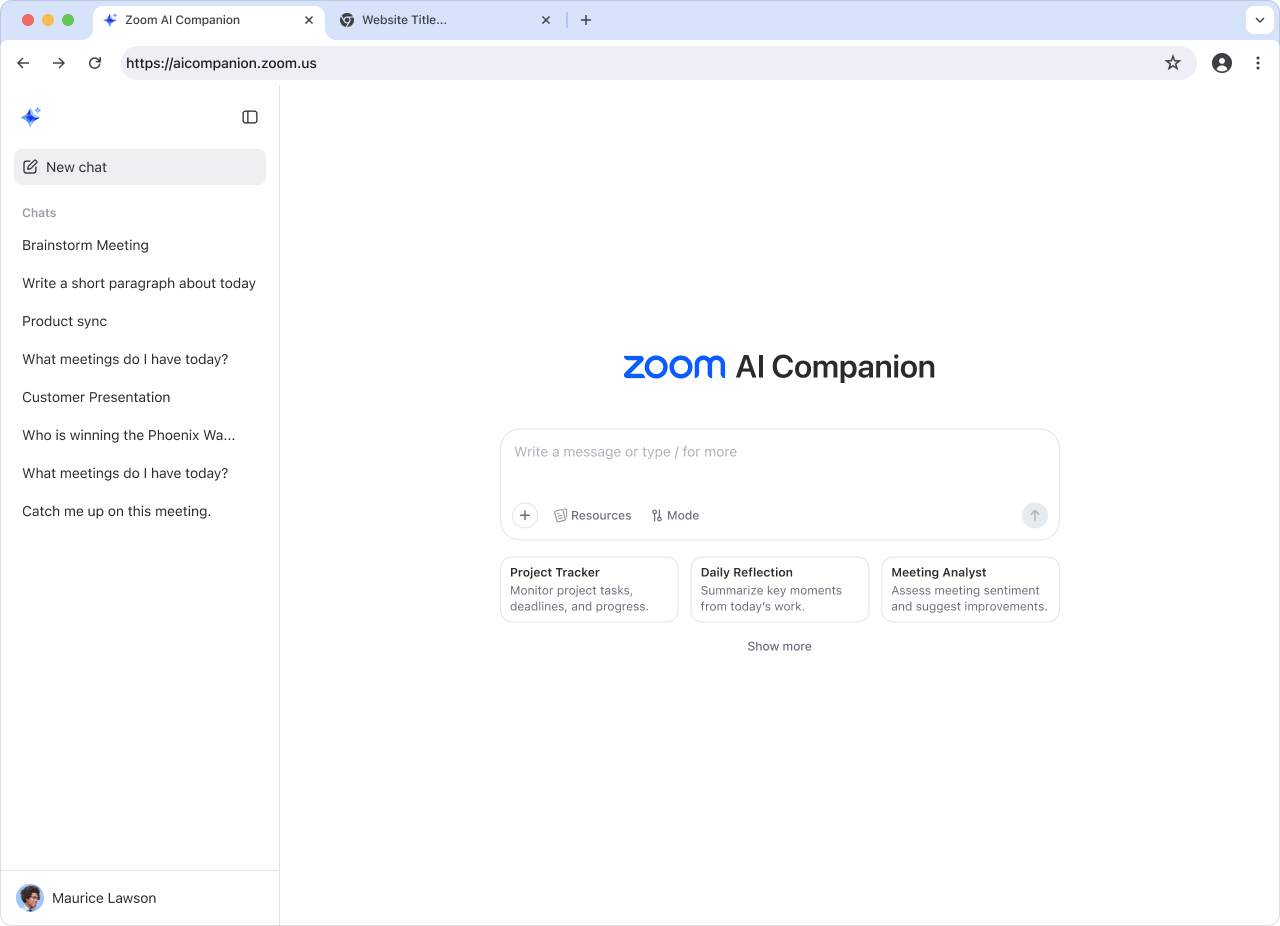Click the AI Companion sparkle logo
This screenshot has height=926, width=1280.
point(31,116)
